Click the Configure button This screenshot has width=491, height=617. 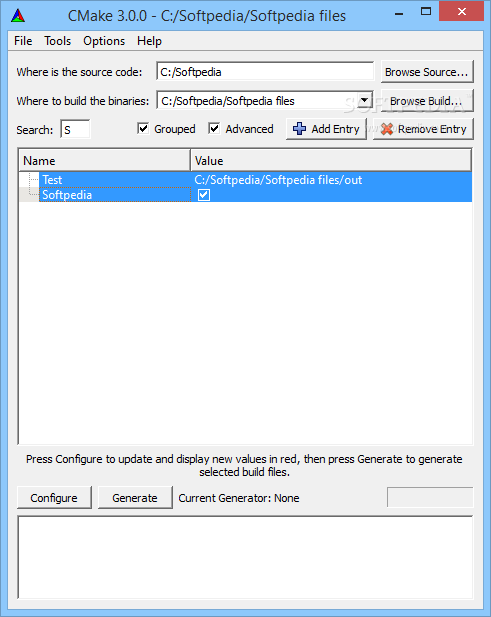point(54,498)
